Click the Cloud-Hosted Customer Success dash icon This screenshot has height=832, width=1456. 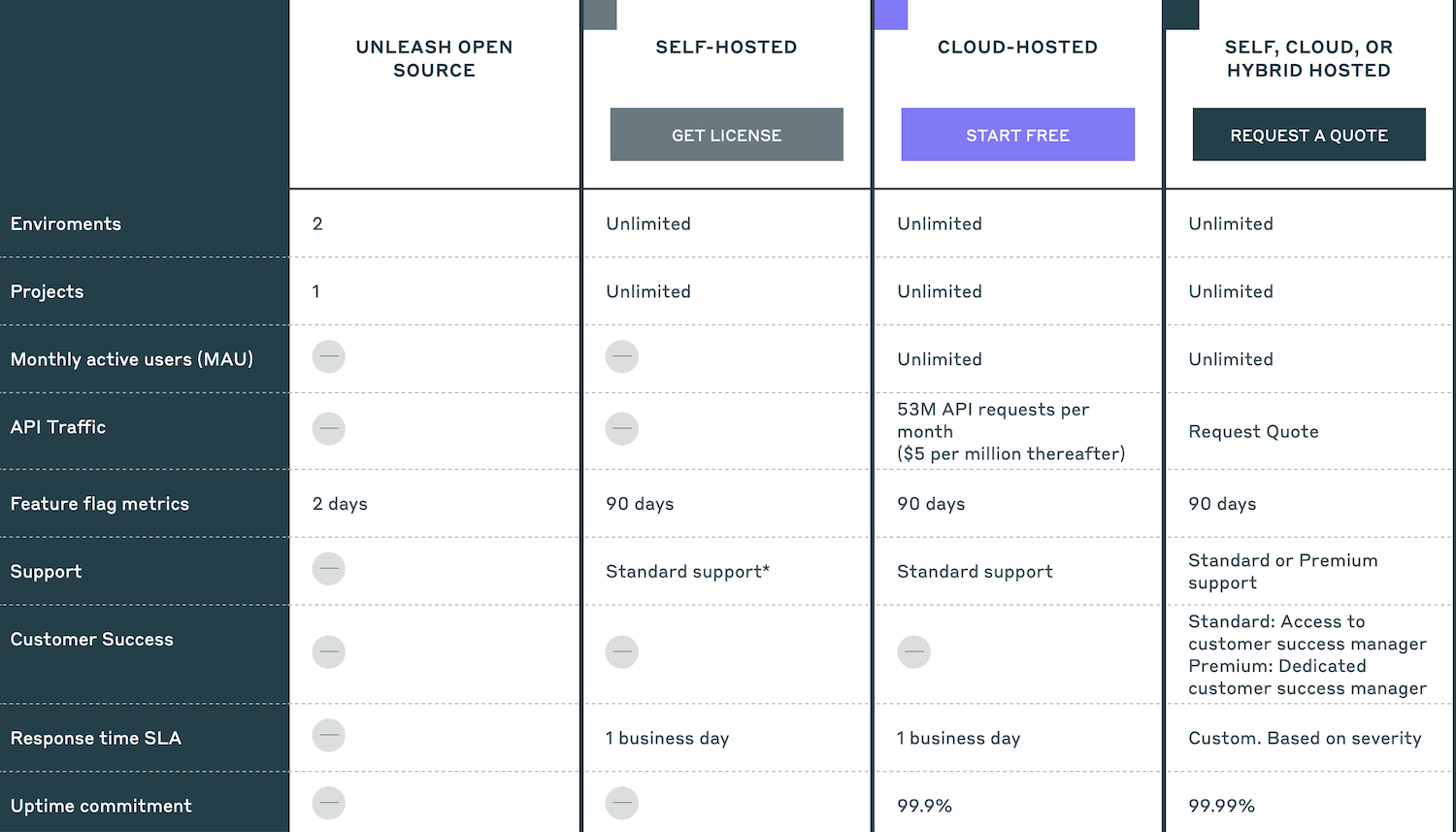pyautogui.click(x=913, y=652)
